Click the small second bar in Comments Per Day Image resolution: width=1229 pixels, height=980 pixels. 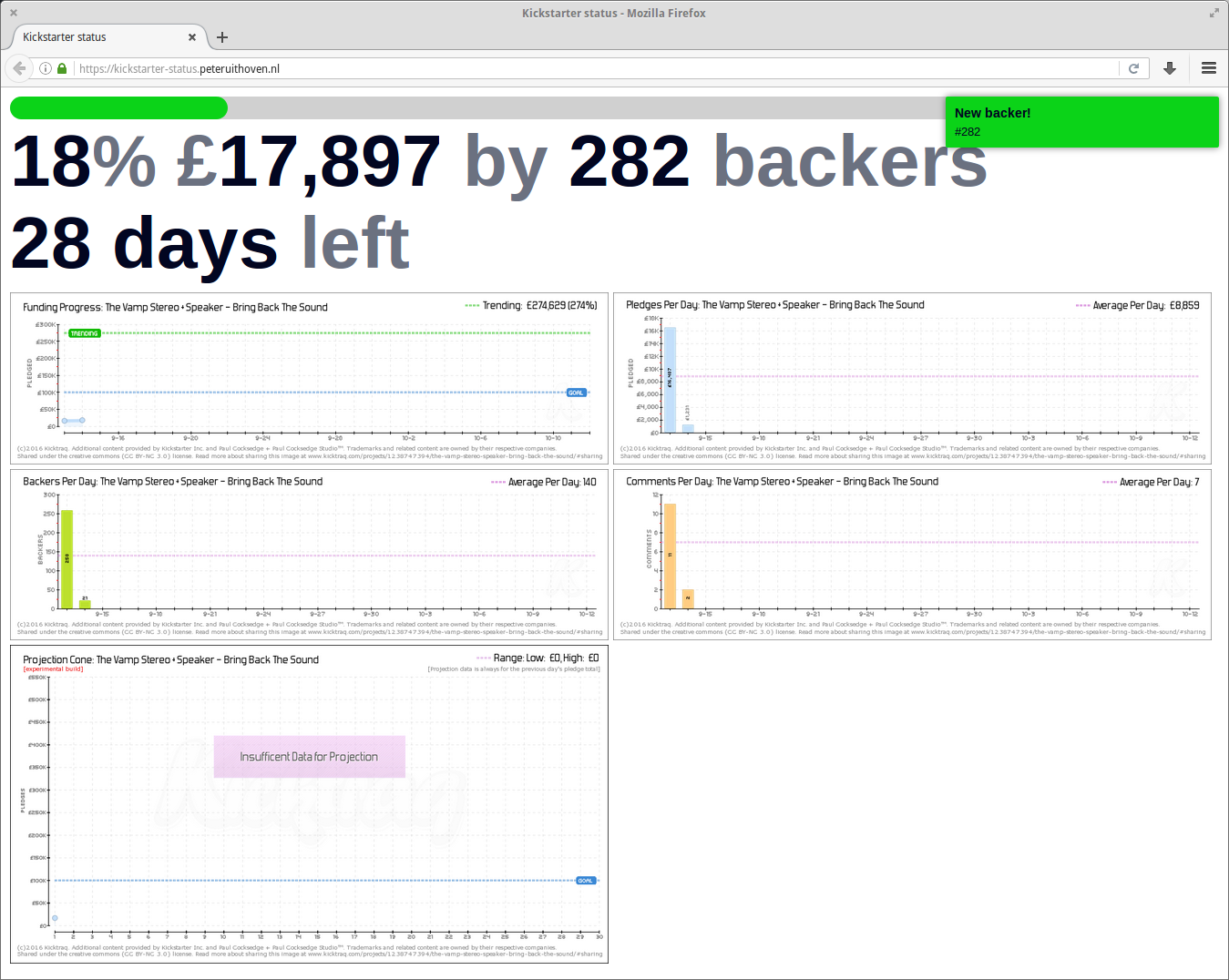(688, 599)
